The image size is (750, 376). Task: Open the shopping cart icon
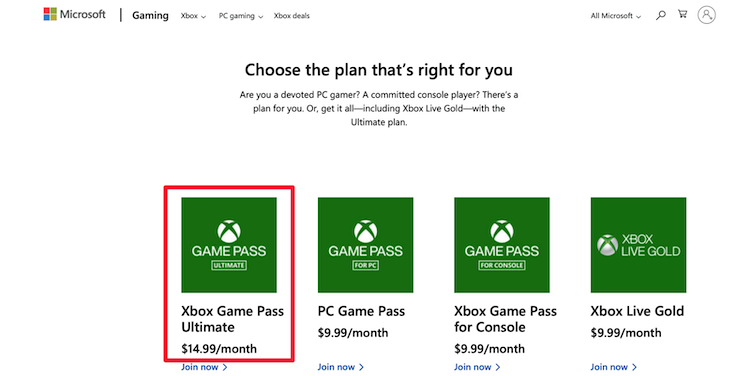tap(683, 14)
